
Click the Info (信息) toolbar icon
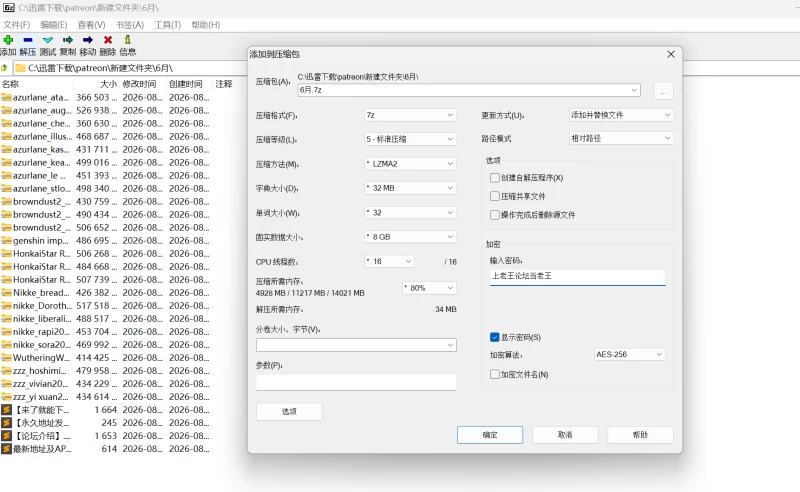tap(128, 39)
